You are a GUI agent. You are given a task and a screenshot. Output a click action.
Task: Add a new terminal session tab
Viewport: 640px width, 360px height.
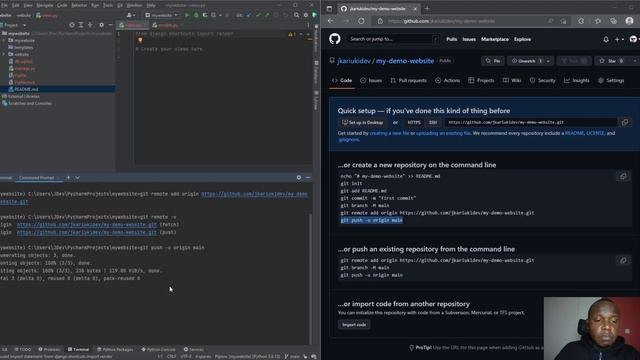coord(68,178)
